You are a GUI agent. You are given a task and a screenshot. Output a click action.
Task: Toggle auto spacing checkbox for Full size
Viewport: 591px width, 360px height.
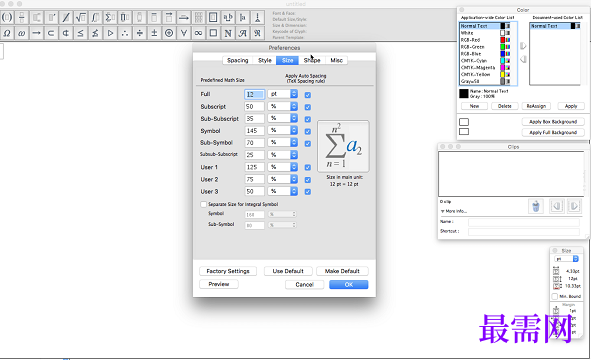[x=308, y=95]
